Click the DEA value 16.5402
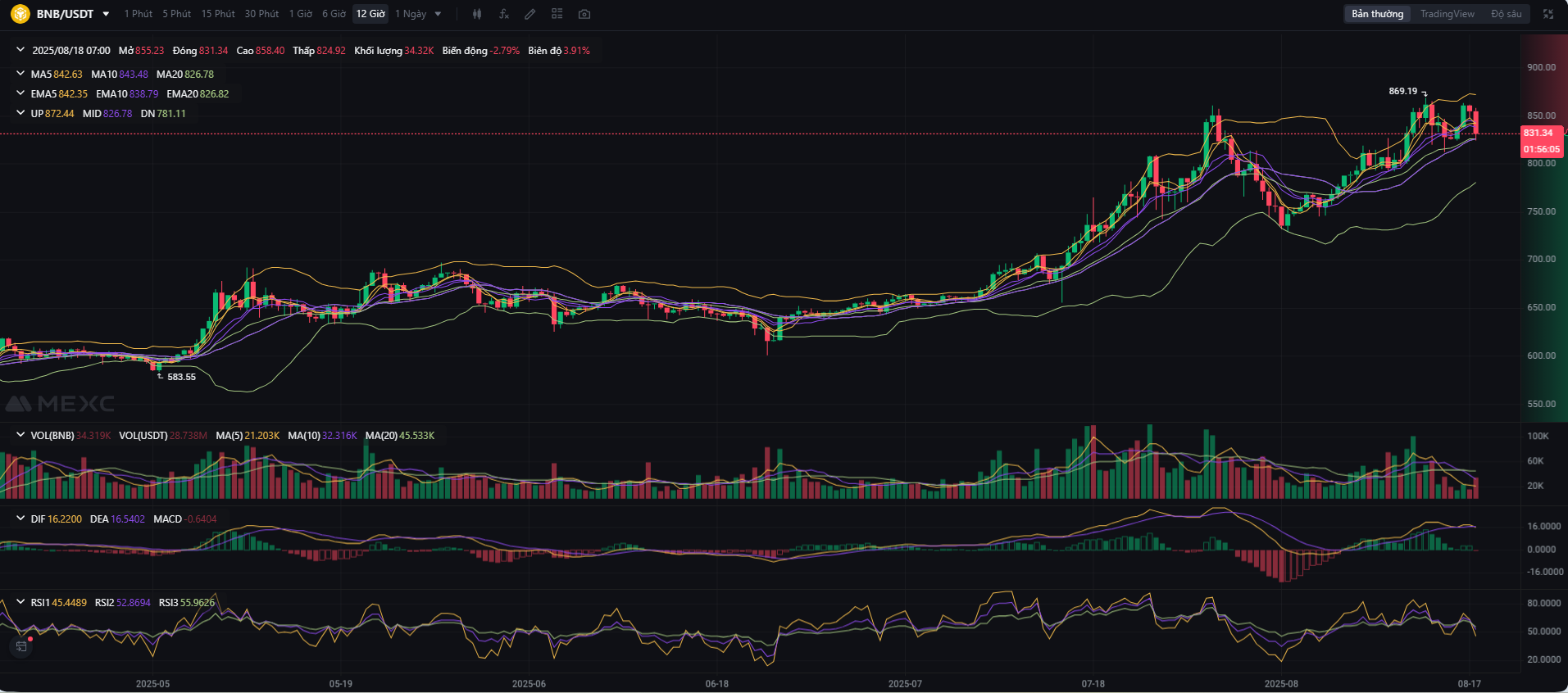 [128, 519]
